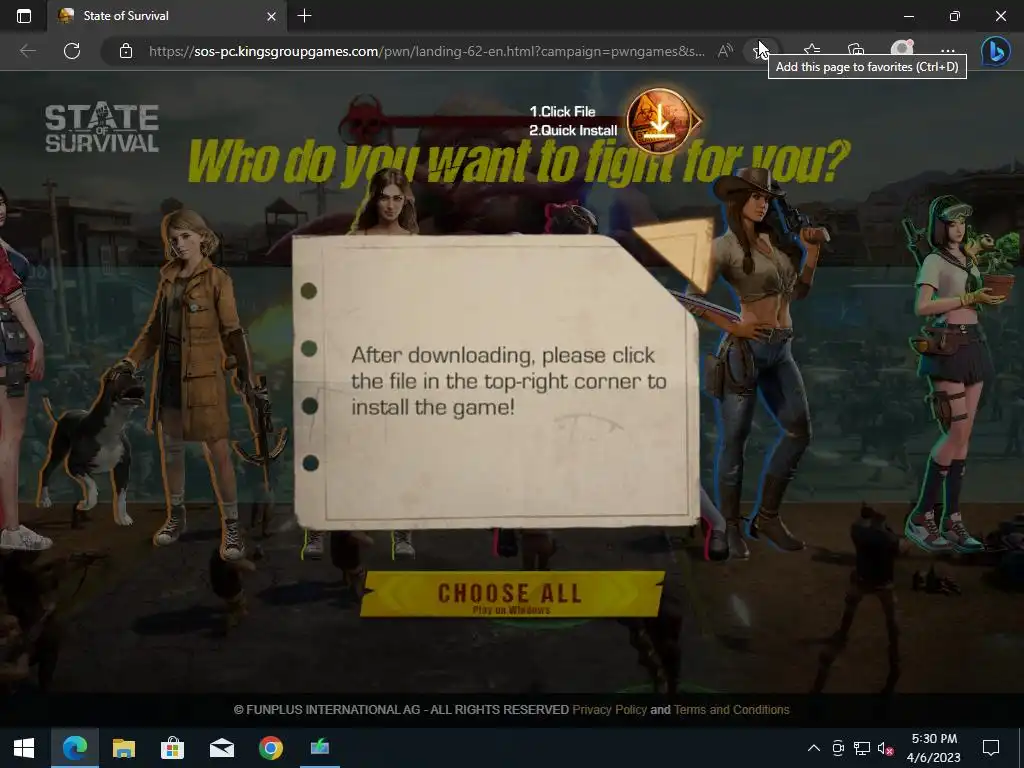This screenshot has width=1024, height=768.
Task: Open the Read aloud icon
Action: pyautogui.click(x=725, y=51)
